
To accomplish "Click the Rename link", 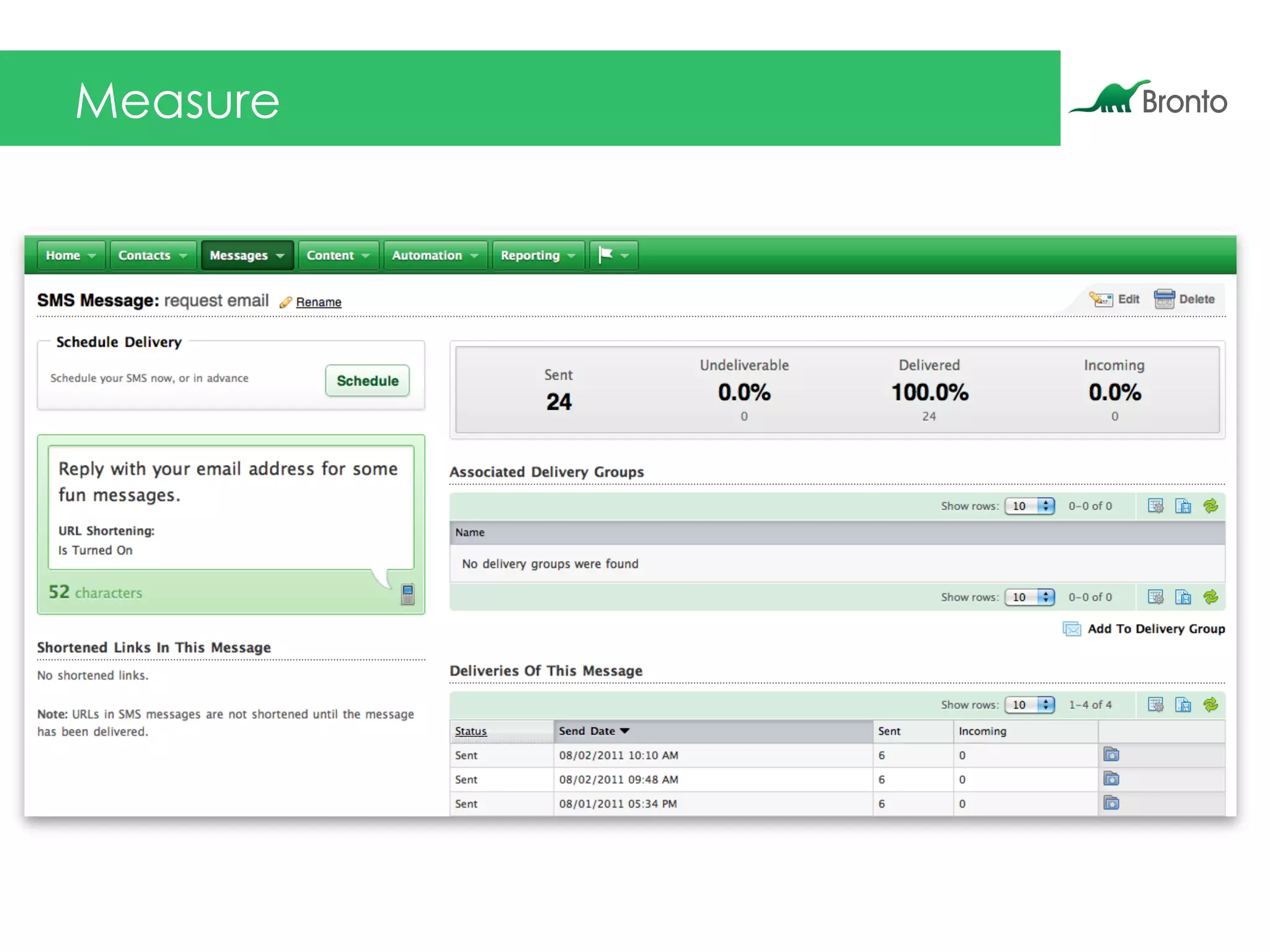I will point(318,302).
